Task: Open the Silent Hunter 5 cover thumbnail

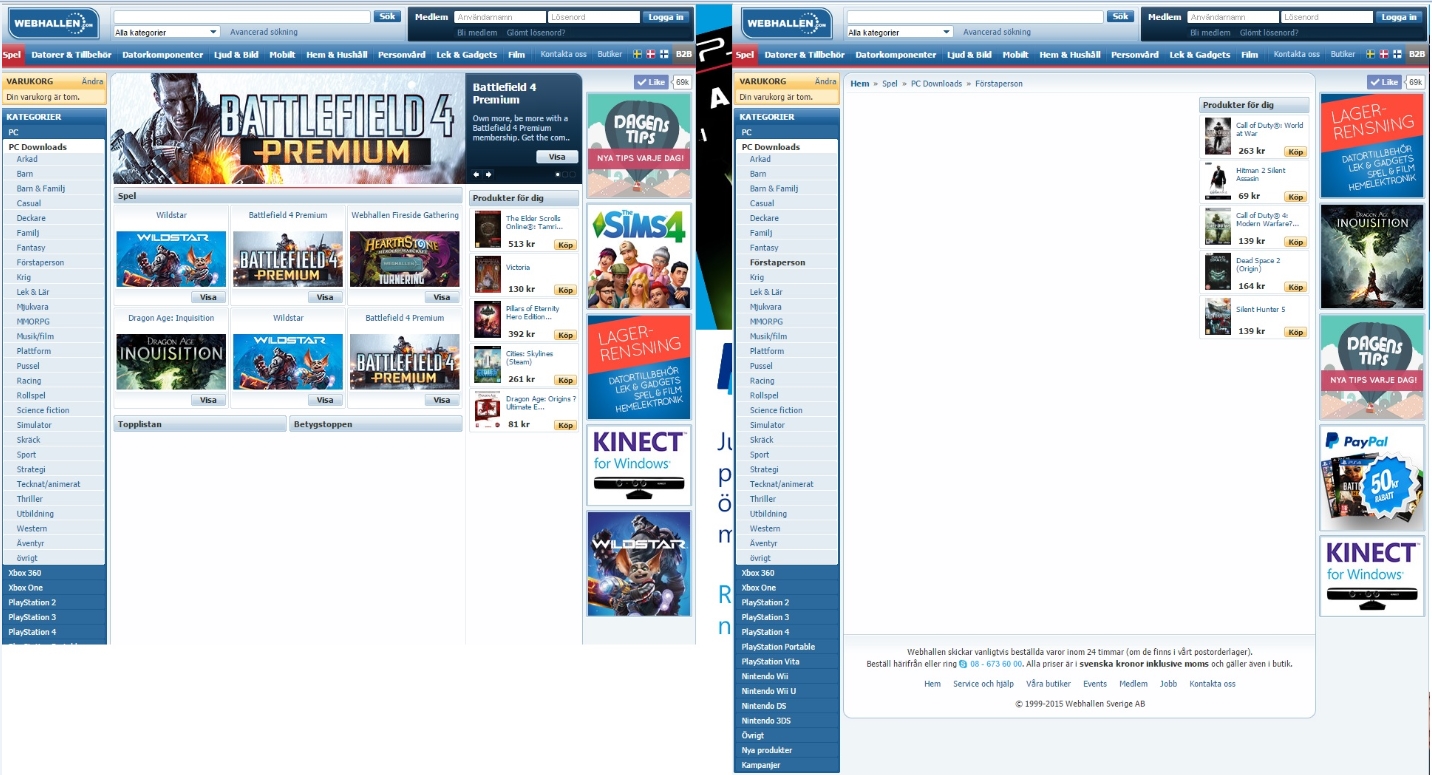Action: pos(1217,316)
